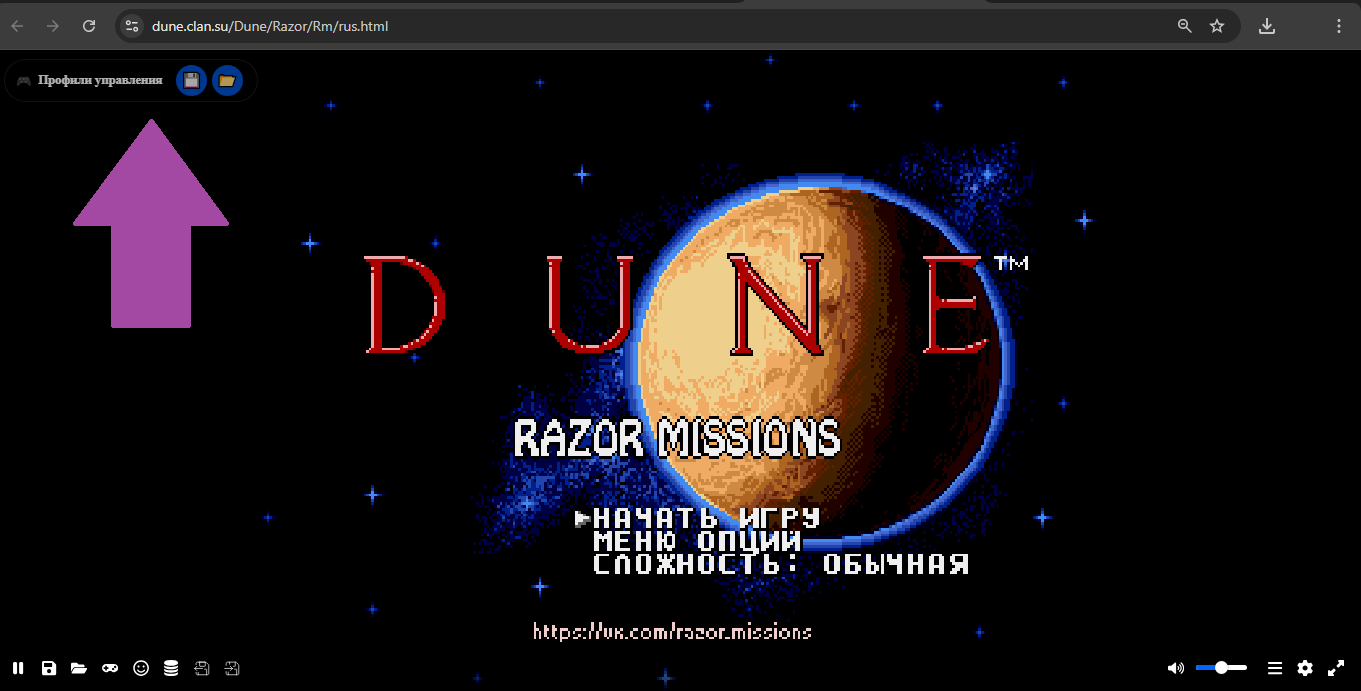Image resolution: width=1361 pixels, height=691 pixels.
Task: Click the smiley face cheats icon
Action: pyautogui.click(x=141, y=668)
